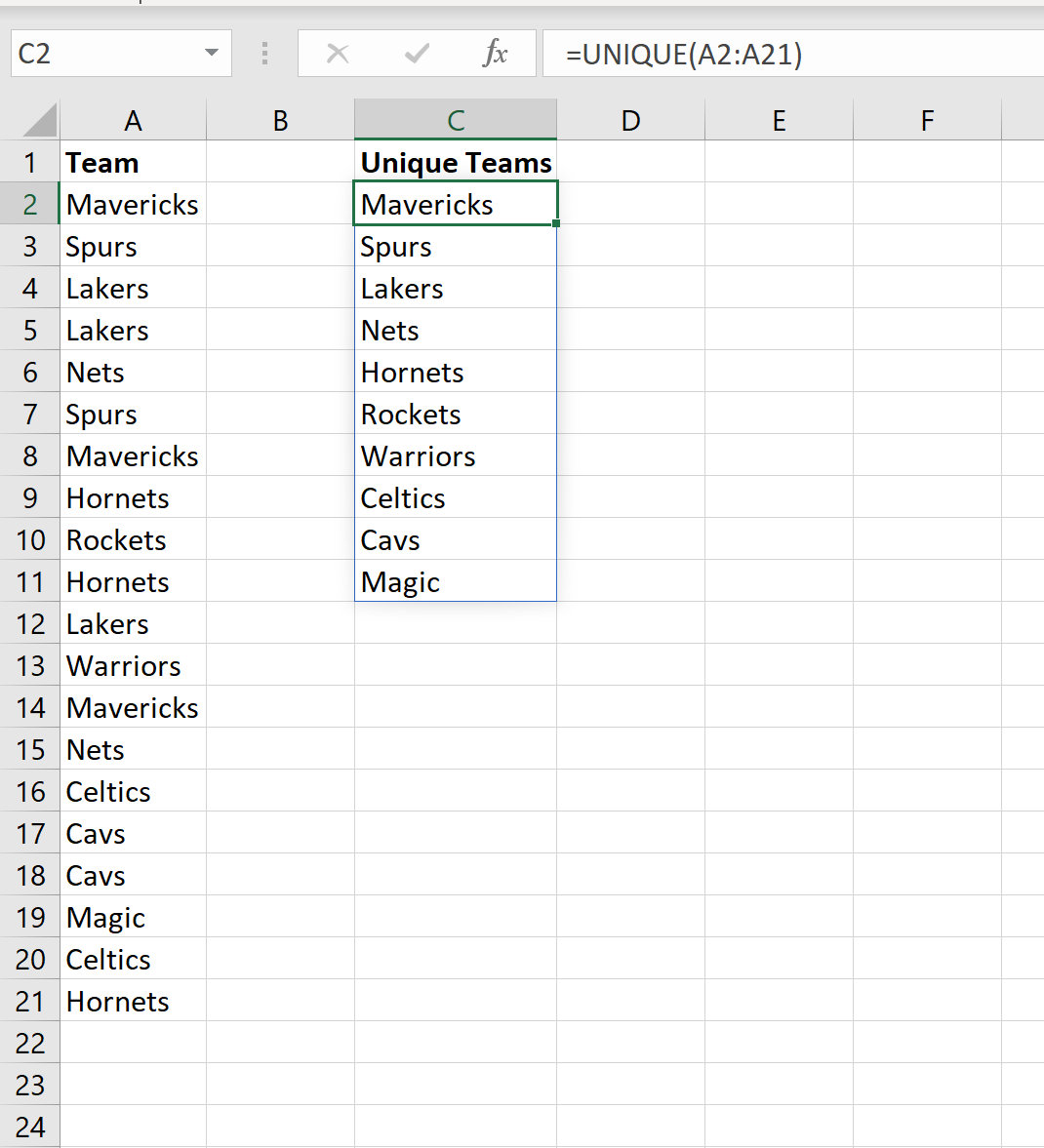Click the Enter checkmark icon in formula bar
Viewport: 1044px width, 1148px height.
(417, 54)
